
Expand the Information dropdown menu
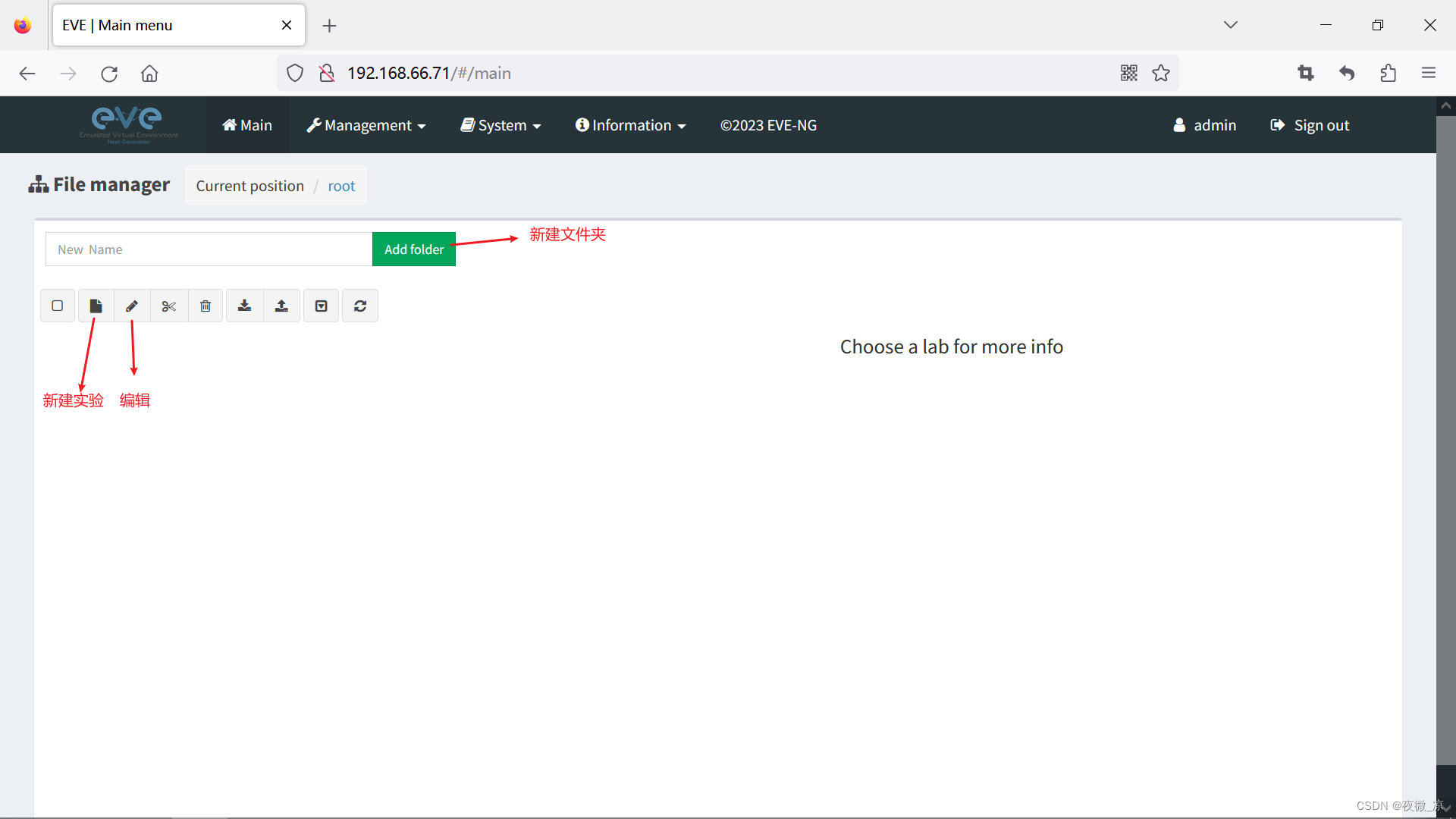[630, 125]
